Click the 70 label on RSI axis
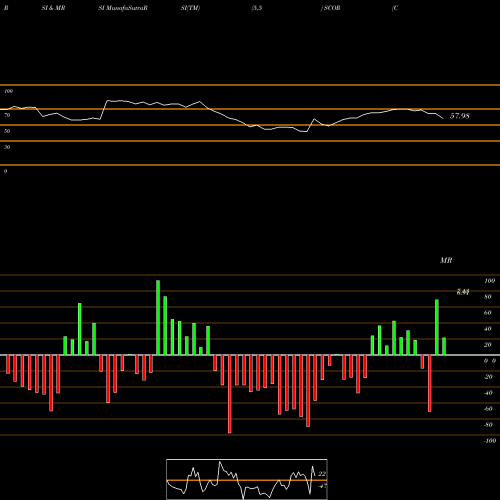Image resolution: width=500 pixels, height=500 pixels. point(7,115)
